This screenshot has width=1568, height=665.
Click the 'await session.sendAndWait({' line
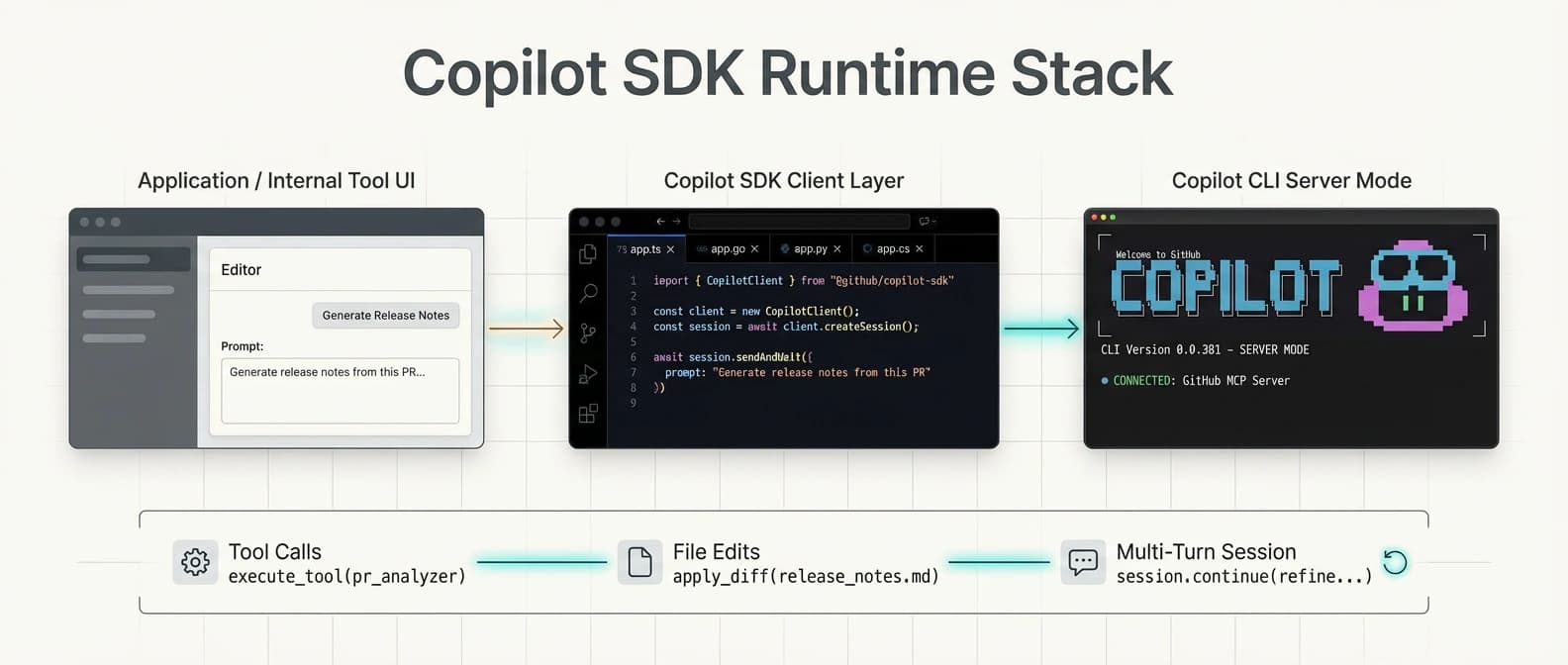733,357
